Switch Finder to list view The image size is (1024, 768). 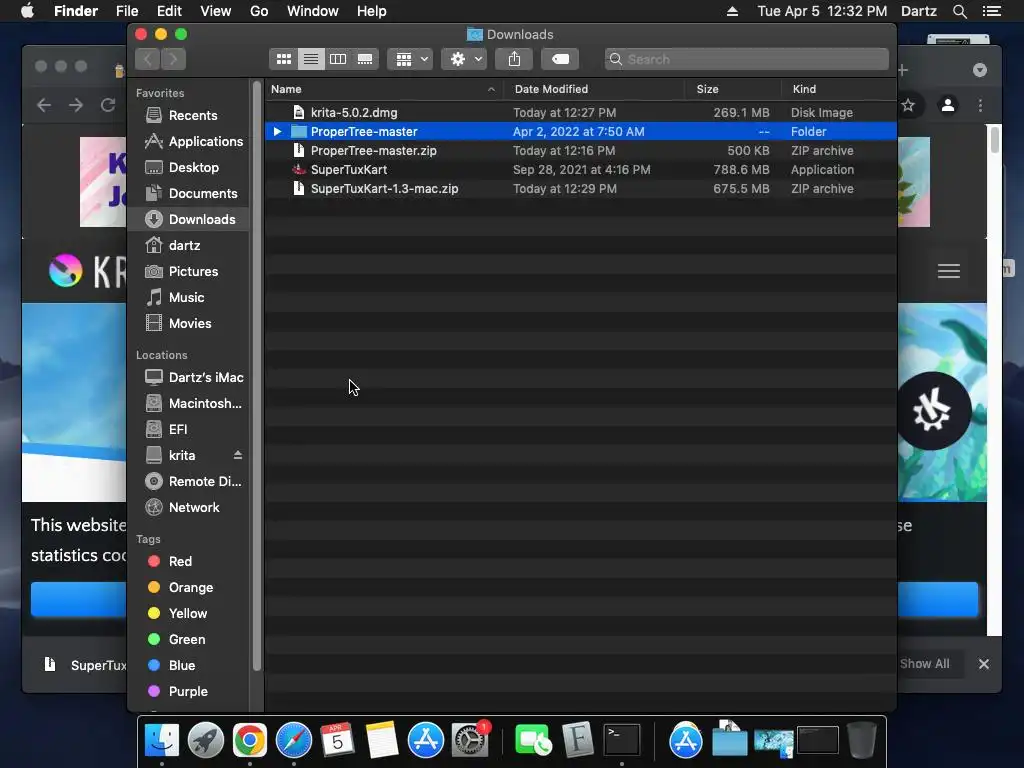click(311, 59)
